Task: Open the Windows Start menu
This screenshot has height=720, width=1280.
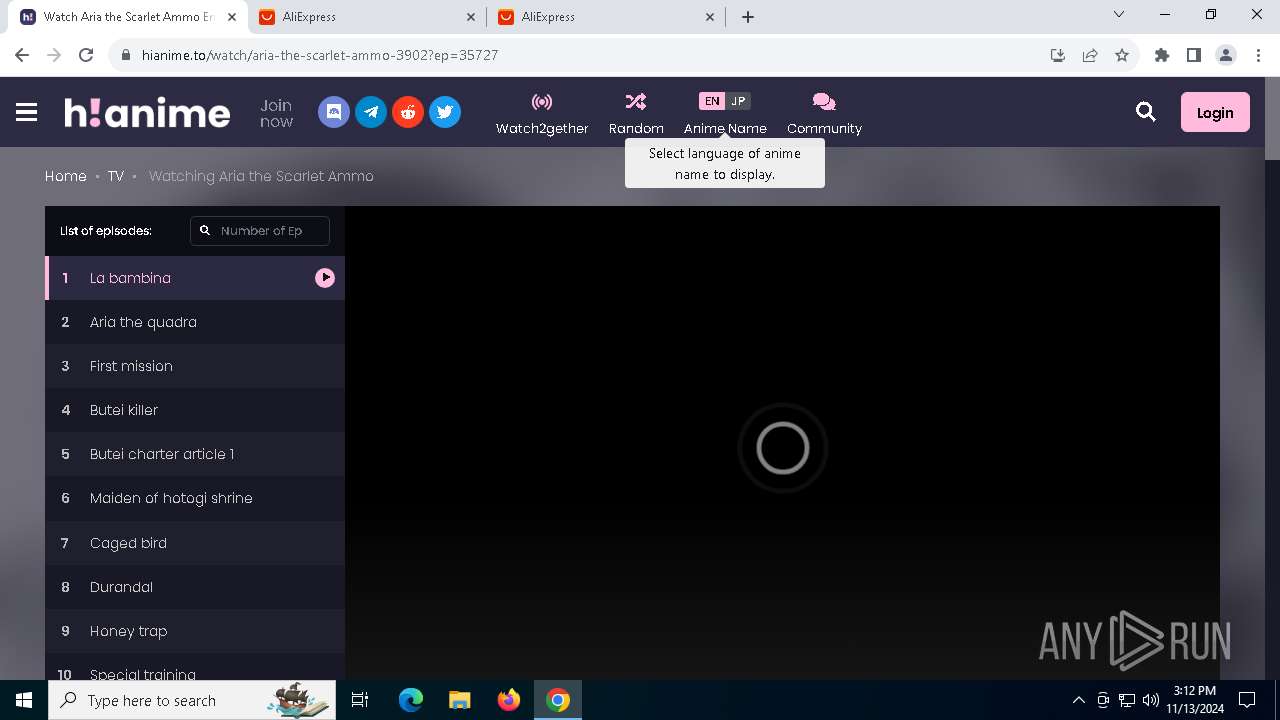Action: pyautogui.click(x=24, y=700)
